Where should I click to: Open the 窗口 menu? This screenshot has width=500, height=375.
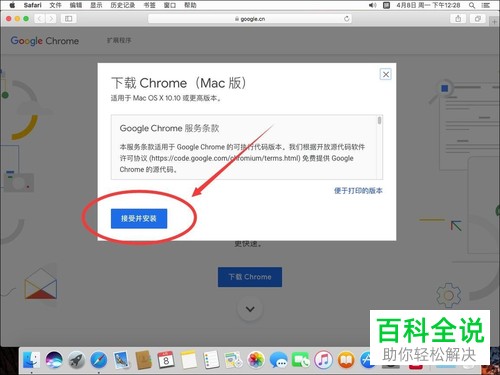[170, 5]
